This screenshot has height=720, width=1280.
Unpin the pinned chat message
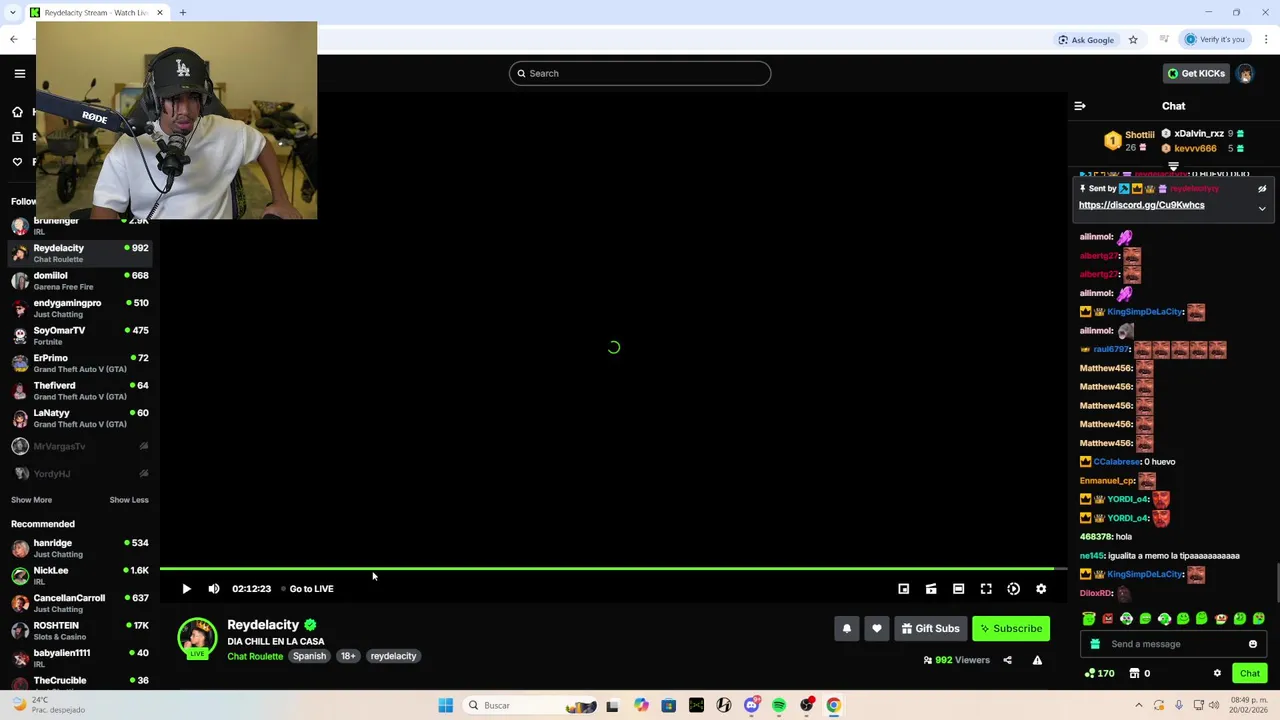tap(1262, 189)
